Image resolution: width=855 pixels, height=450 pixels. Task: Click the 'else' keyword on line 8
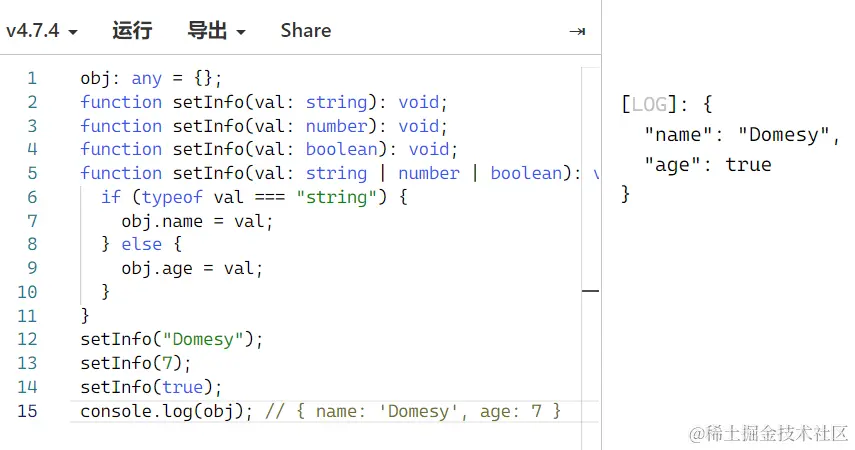click(x=141, y=244)
